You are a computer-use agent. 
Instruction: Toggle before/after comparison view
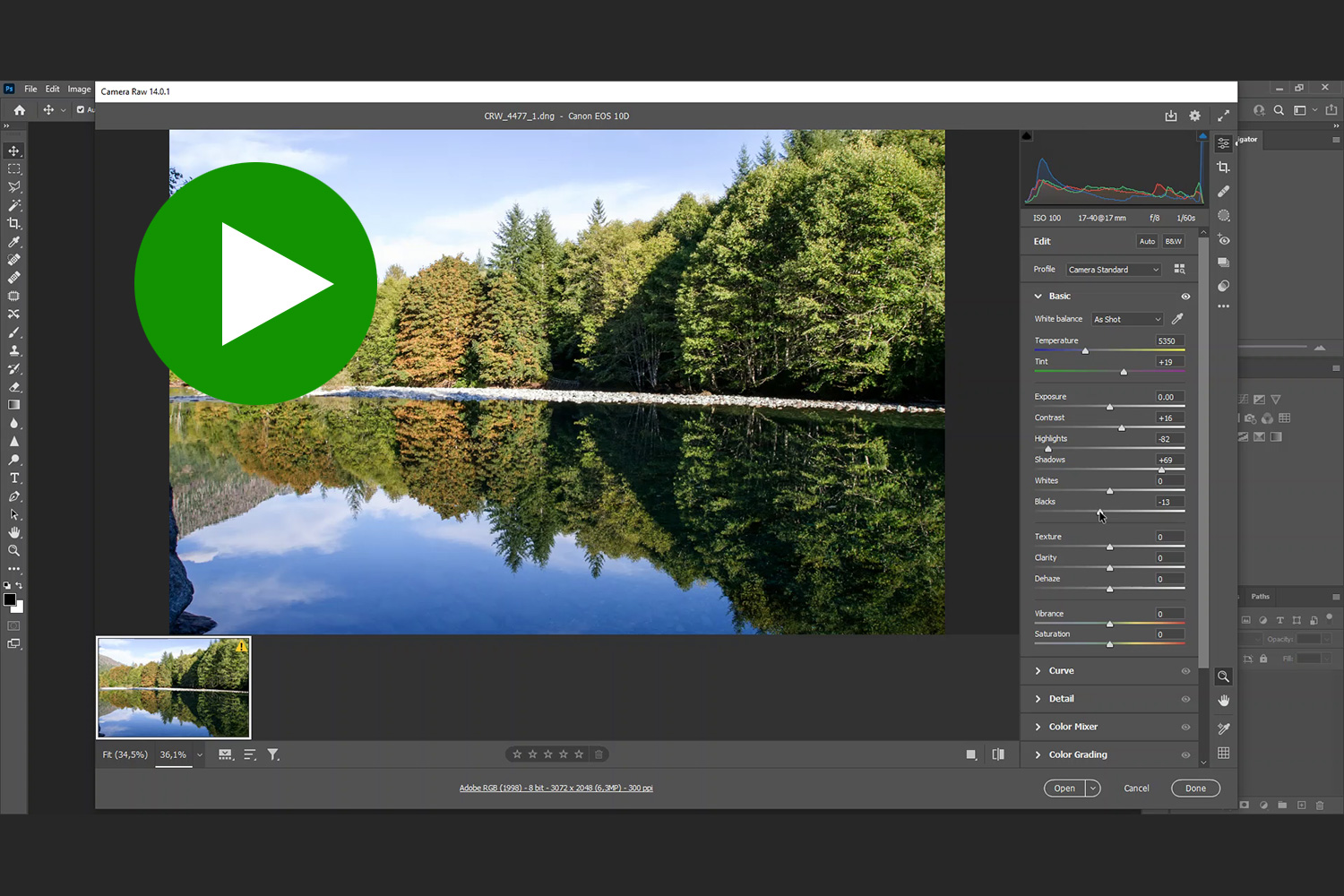click(998, 754)
